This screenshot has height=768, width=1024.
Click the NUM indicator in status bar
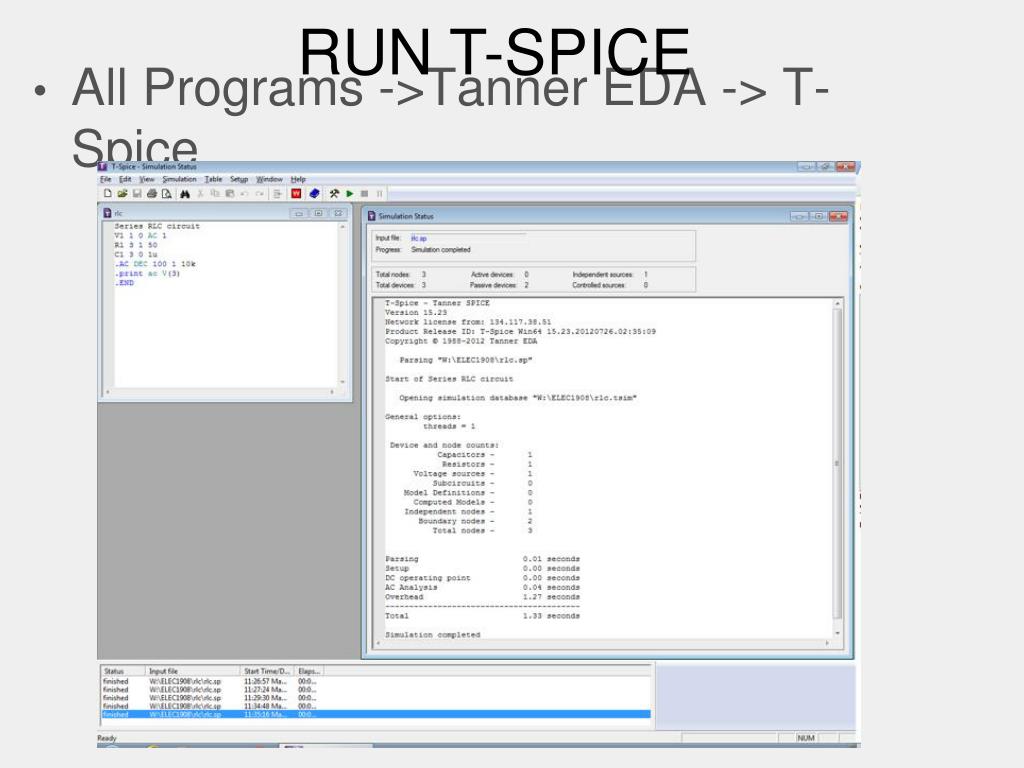click(x=806, y=738)
